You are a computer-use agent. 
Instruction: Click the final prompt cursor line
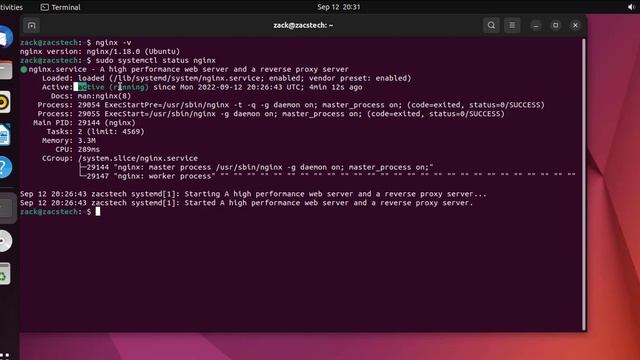60,212
